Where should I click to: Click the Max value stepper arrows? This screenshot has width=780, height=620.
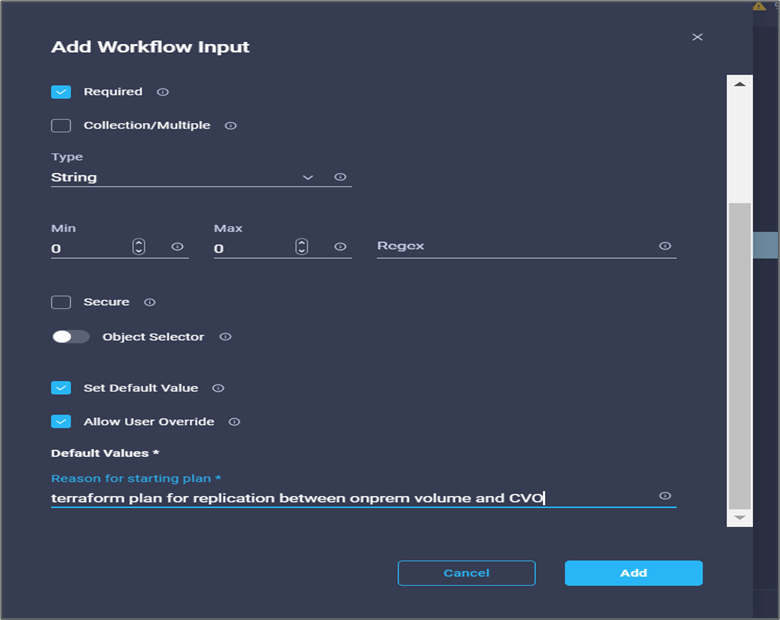301,246
